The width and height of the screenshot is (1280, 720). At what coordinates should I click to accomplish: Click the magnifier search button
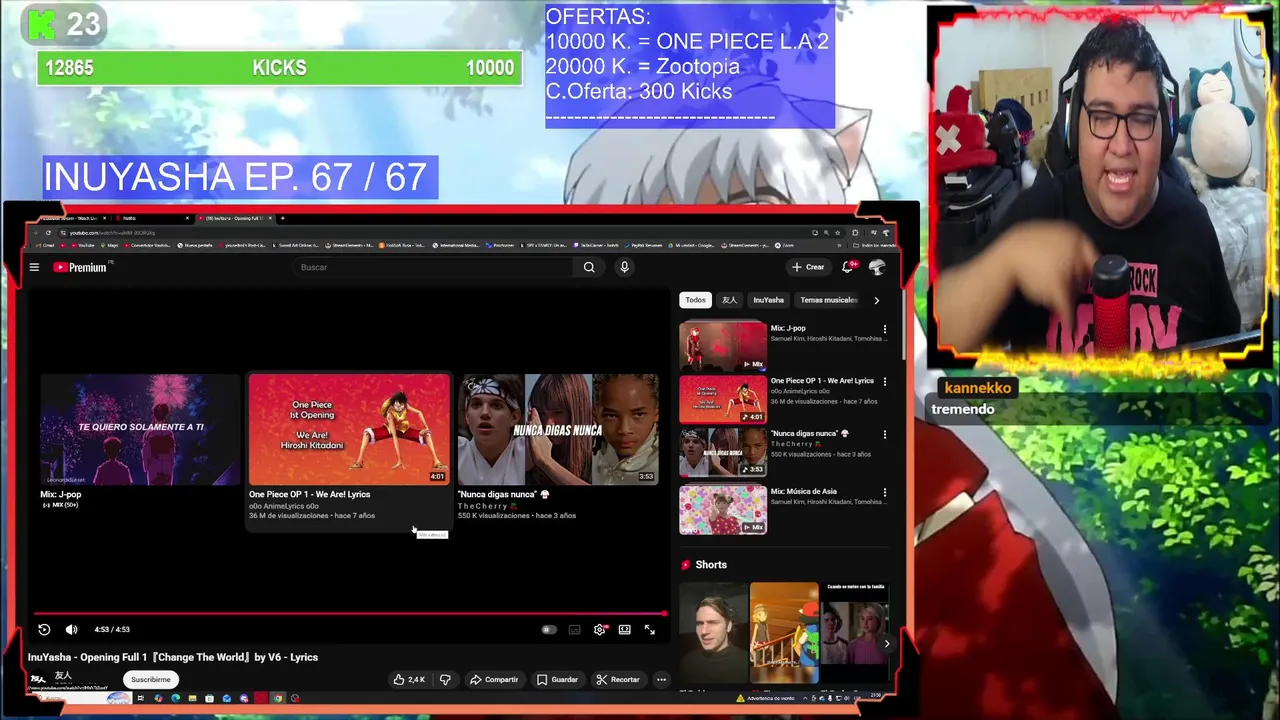(x=589, y=267)
